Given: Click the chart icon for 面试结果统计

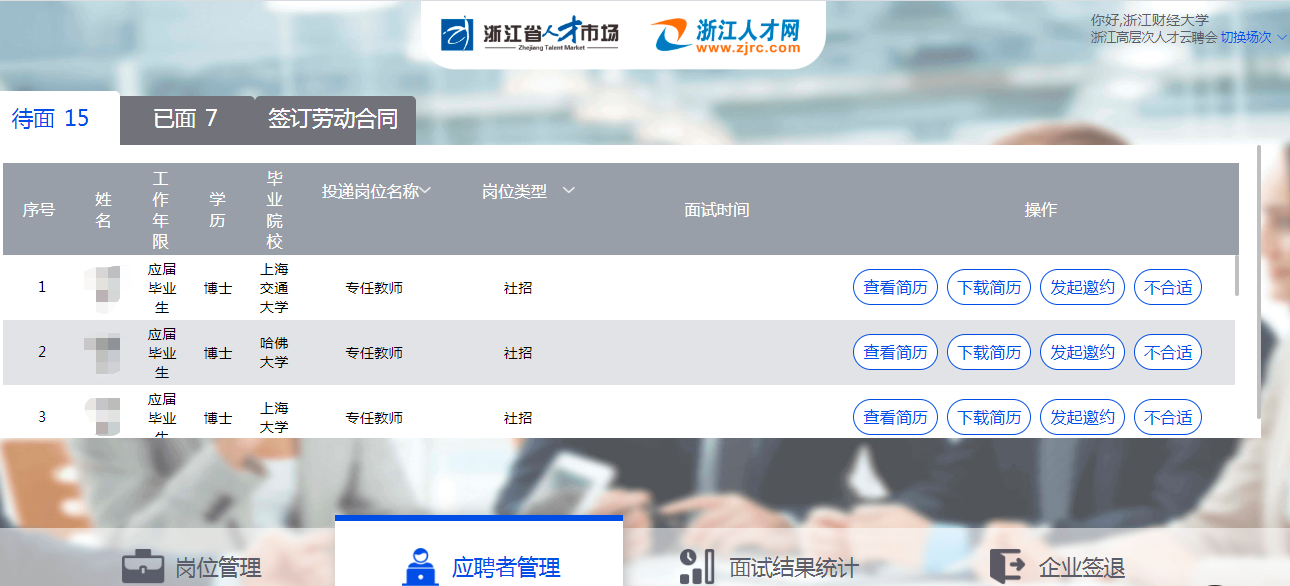Looking at the screenshot, I should tap(696, 567).
